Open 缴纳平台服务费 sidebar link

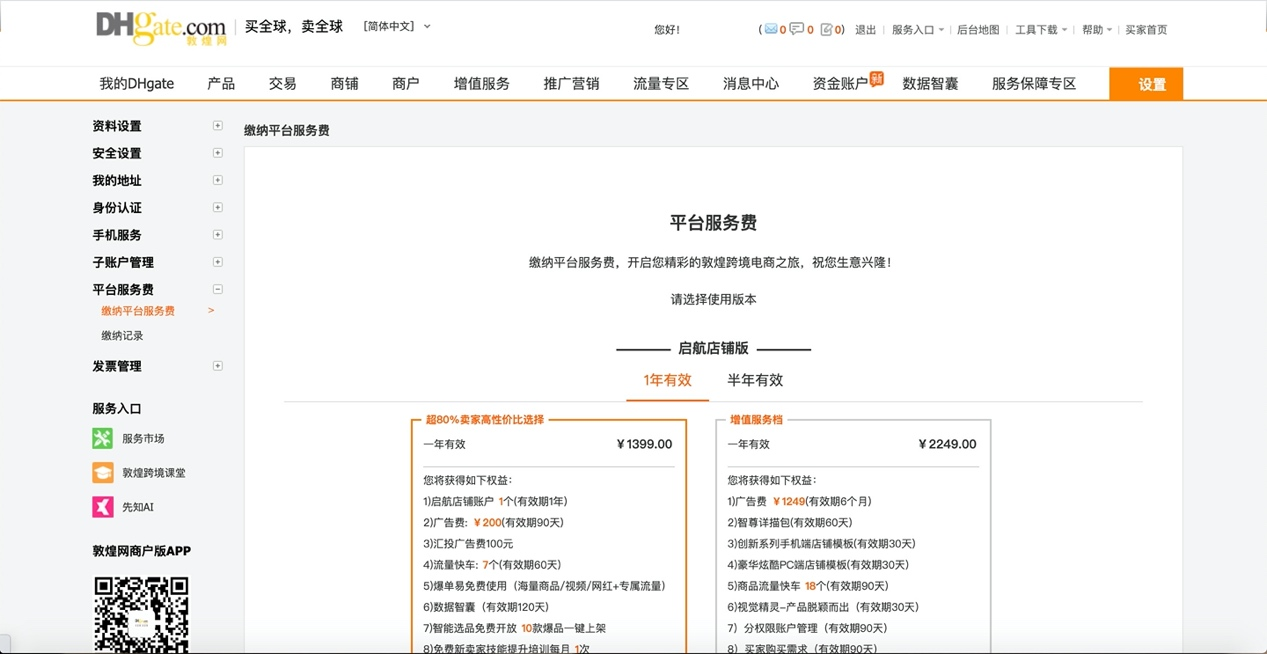click(138, 311)
